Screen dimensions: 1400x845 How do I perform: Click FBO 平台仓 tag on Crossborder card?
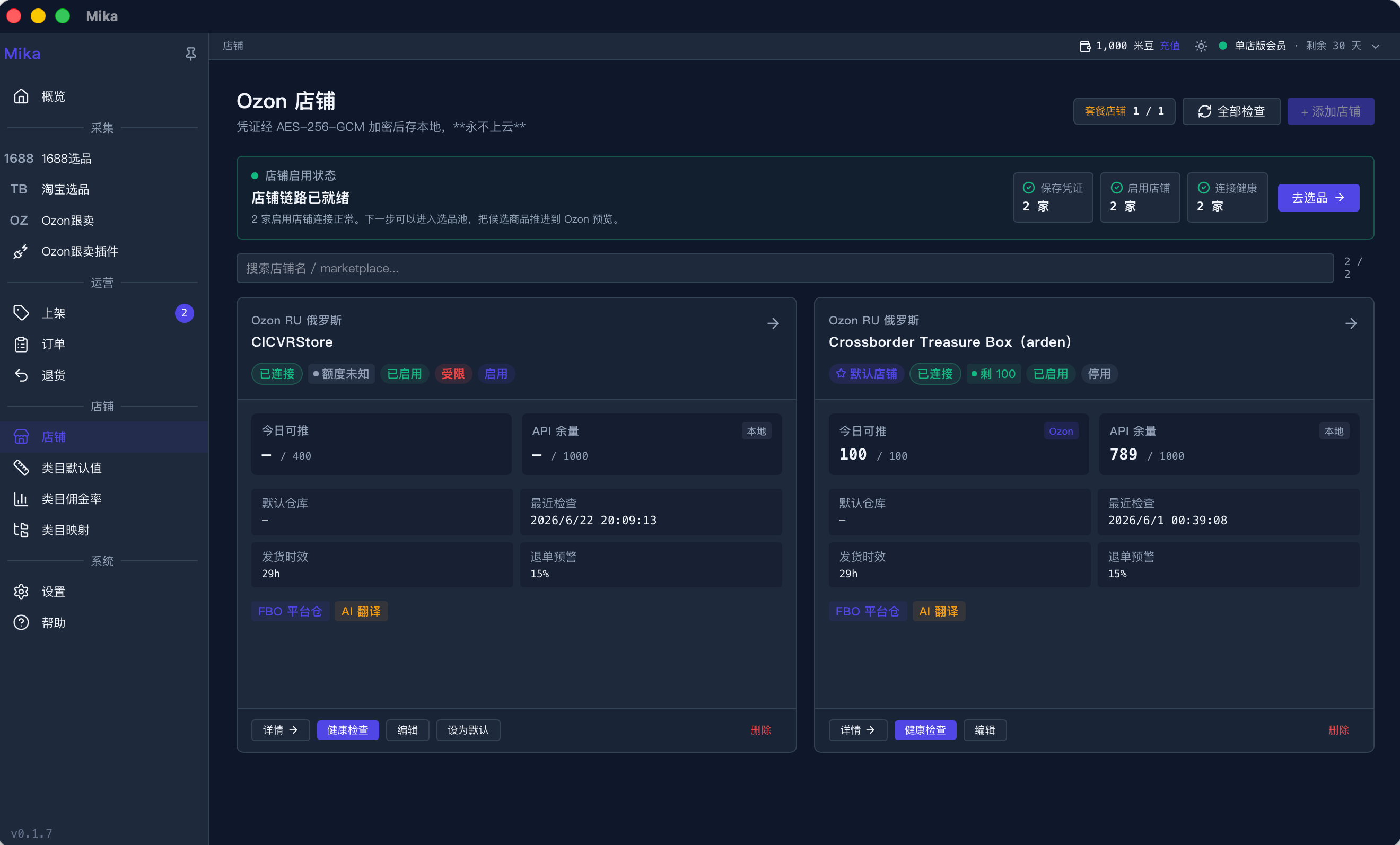click(x=868, y=611)
